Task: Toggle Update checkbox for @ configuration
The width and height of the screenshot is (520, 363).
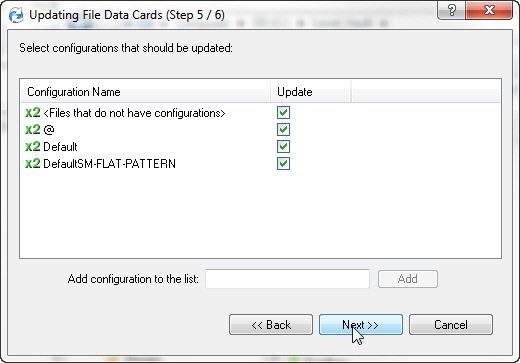Action: click(x=283, y=130)
